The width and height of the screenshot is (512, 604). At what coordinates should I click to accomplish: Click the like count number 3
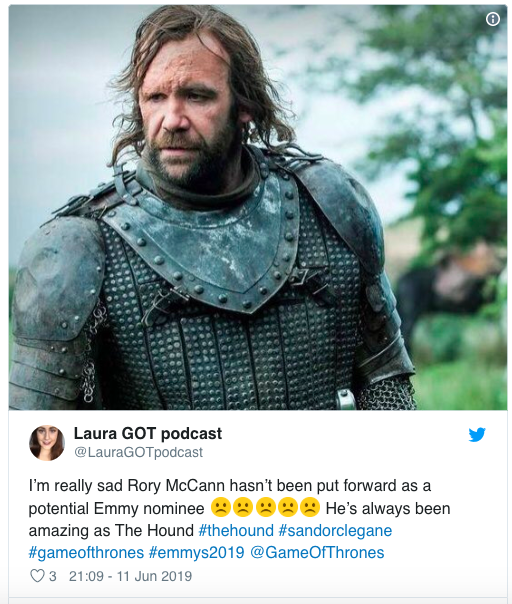(x=53, y=576)
